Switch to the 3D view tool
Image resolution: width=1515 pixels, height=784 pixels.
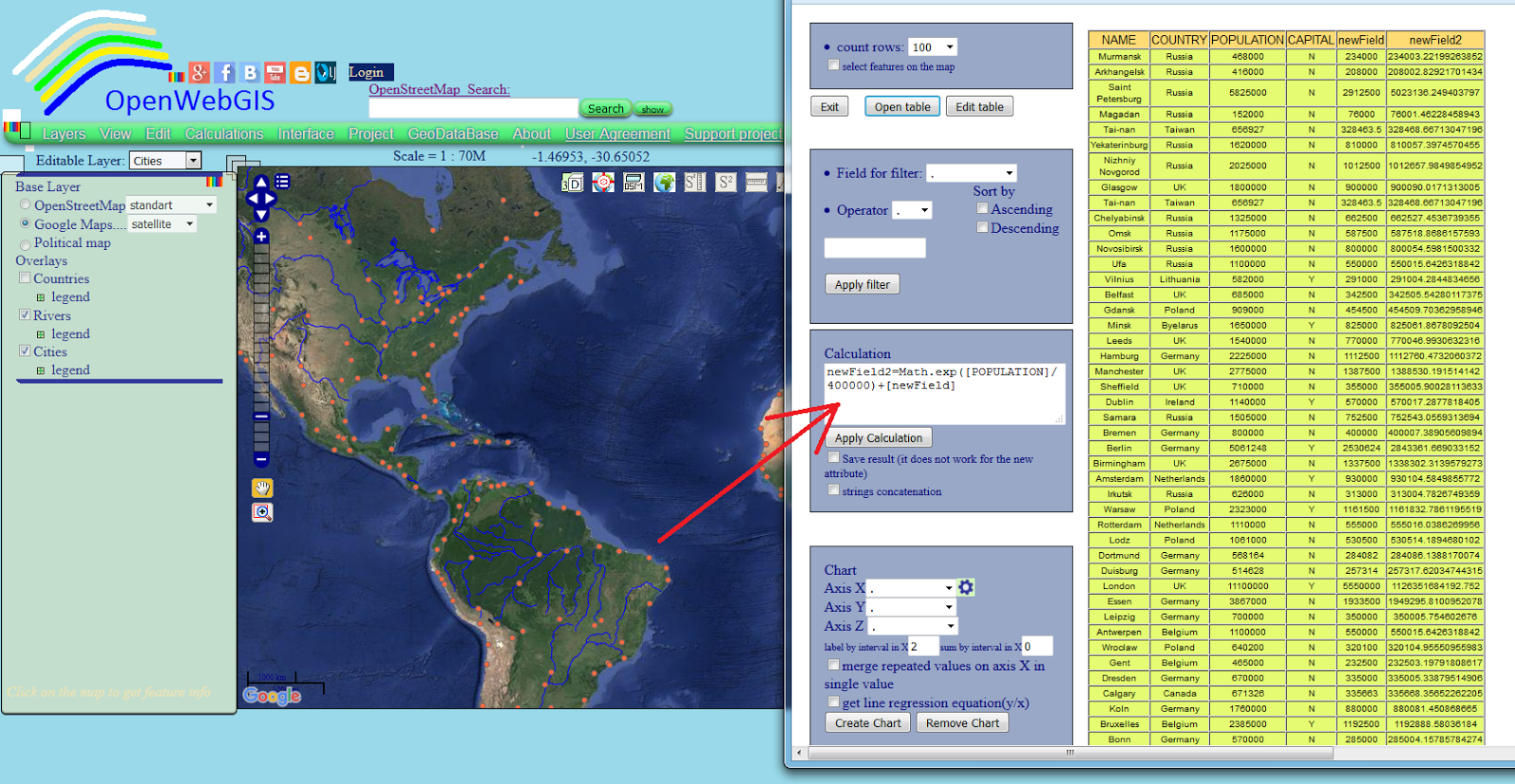[572, 183]
